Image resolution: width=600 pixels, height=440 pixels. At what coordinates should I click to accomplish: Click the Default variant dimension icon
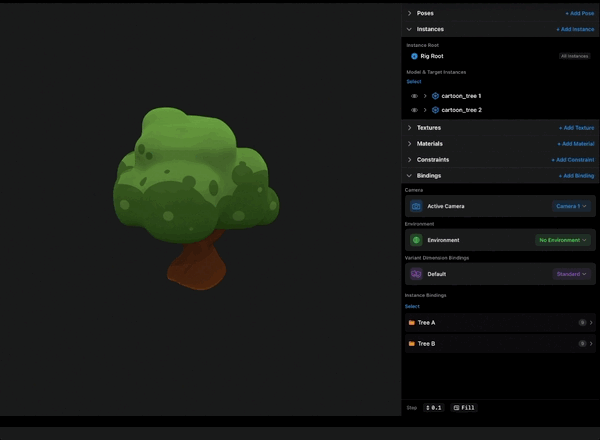pyautogui.click(x=416, y=274)
